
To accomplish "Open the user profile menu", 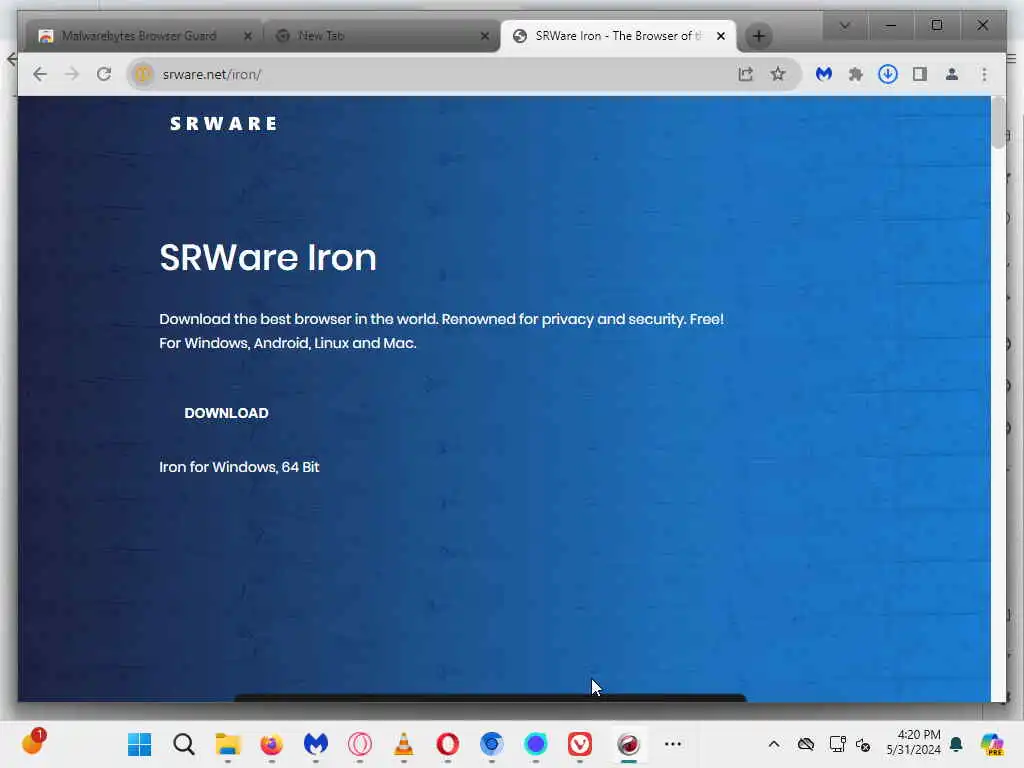I will 952,74.
